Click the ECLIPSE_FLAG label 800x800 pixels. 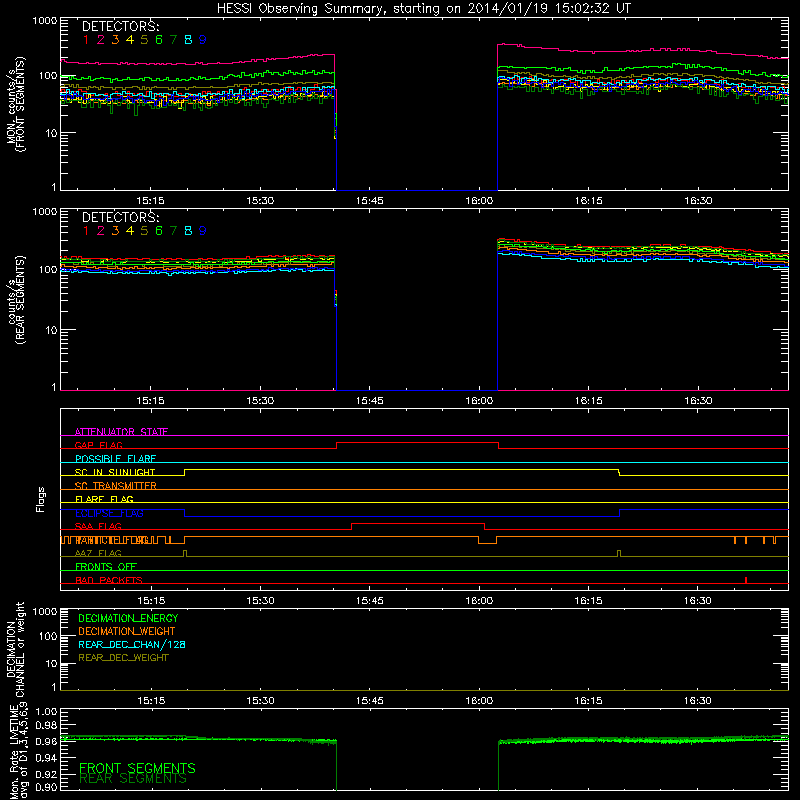tap(109, 513)
